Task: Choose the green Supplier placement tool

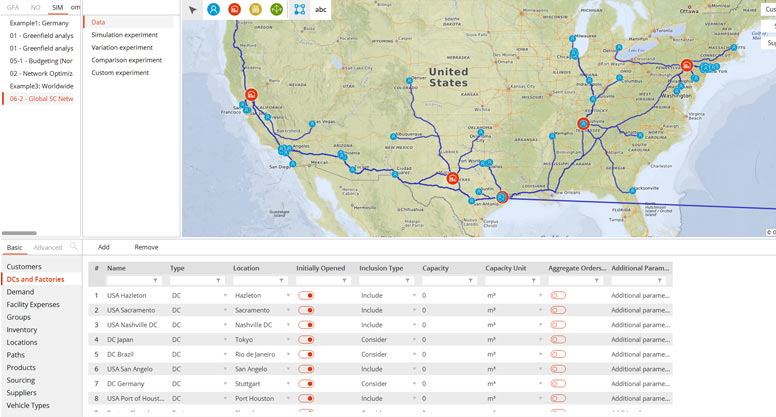Action: [277, 9]
